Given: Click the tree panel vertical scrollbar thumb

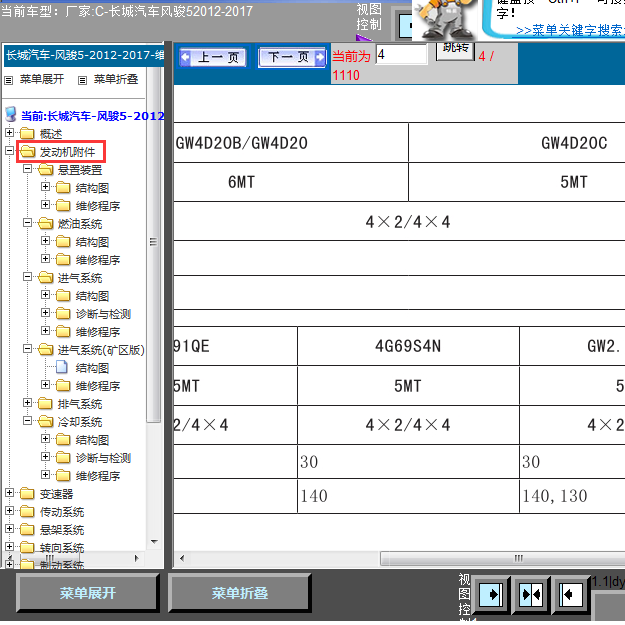Looking at the screenshot, I should point(153,242).
